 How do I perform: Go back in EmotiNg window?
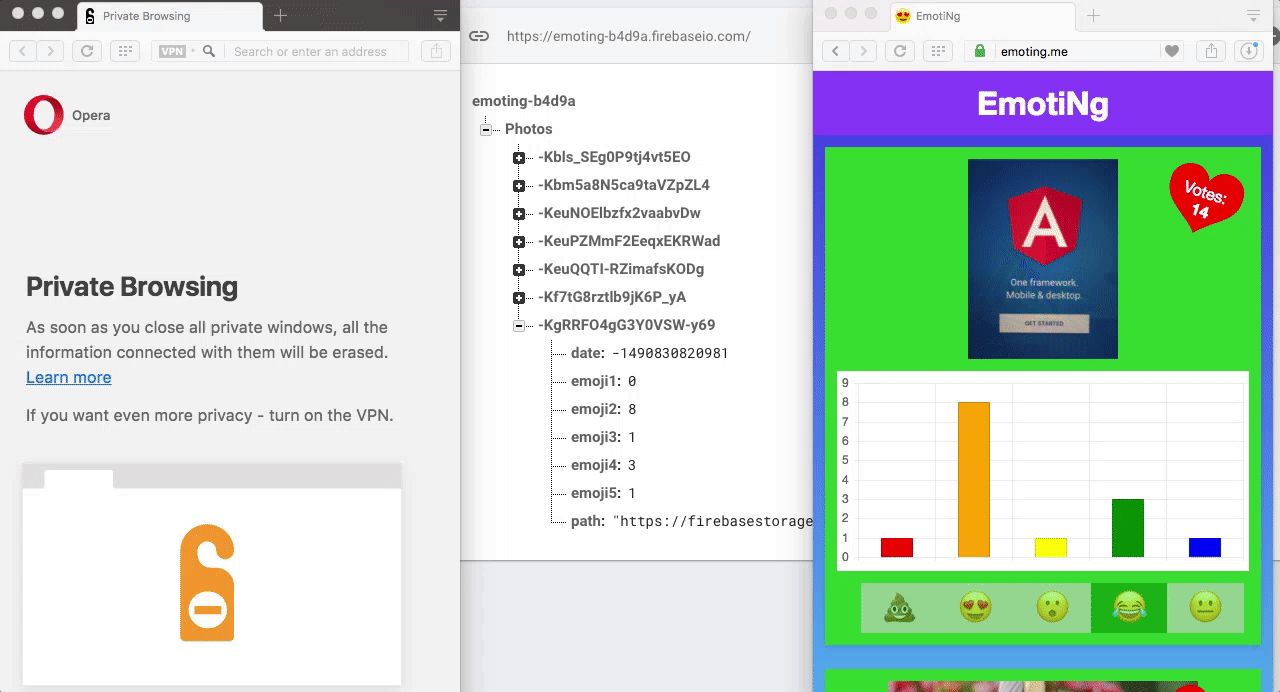(x=836, y=51)
